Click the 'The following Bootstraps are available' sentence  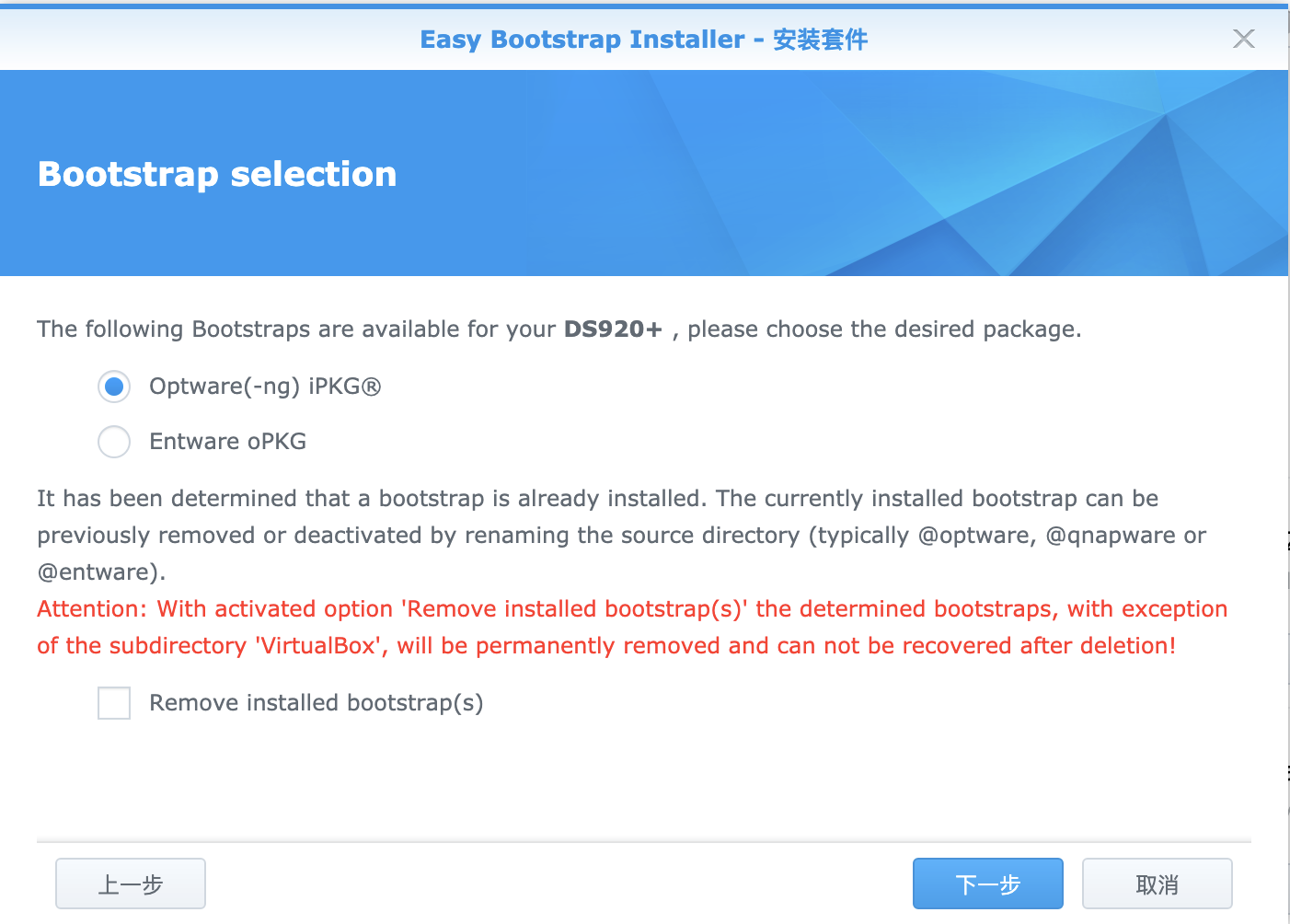coord(559,329)
